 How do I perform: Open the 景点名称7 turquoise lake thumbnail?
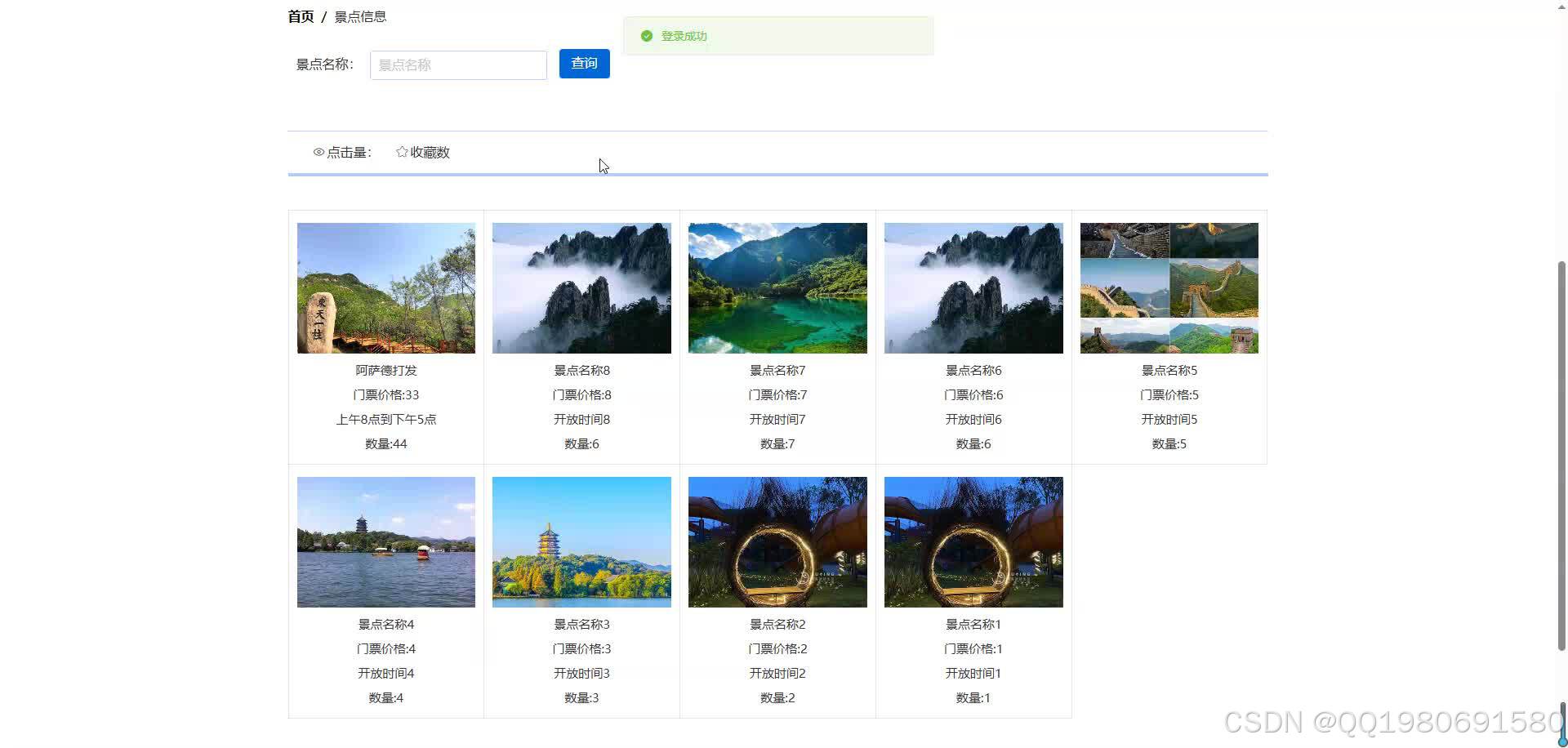777,287
